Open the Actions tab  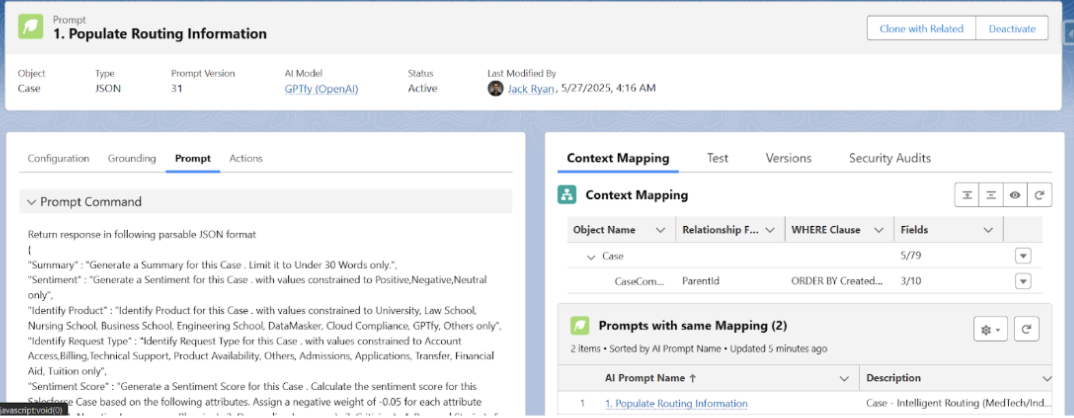tap(246, 158)
